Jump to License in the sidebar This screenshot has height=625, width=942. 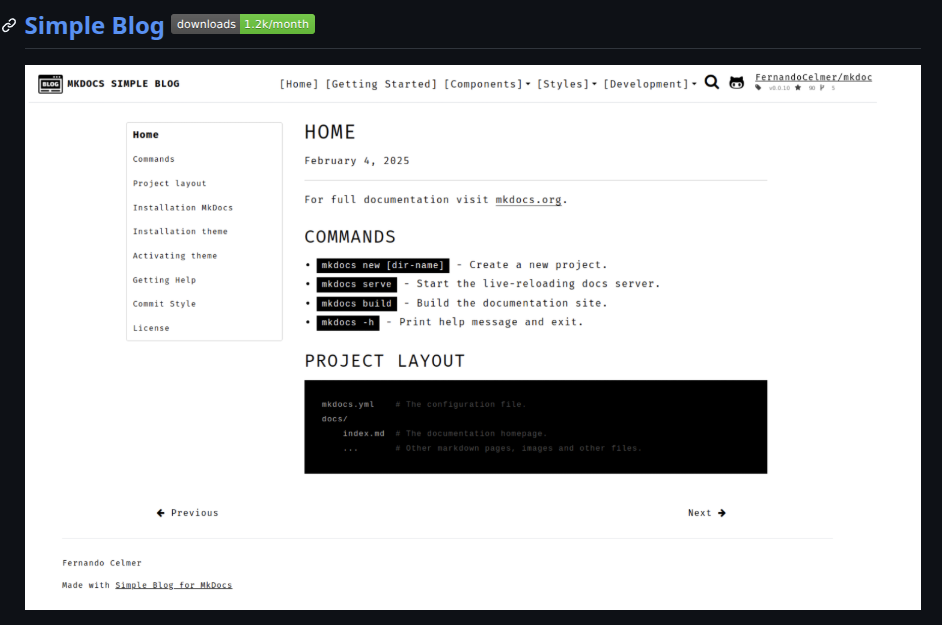tap(151, 328)
